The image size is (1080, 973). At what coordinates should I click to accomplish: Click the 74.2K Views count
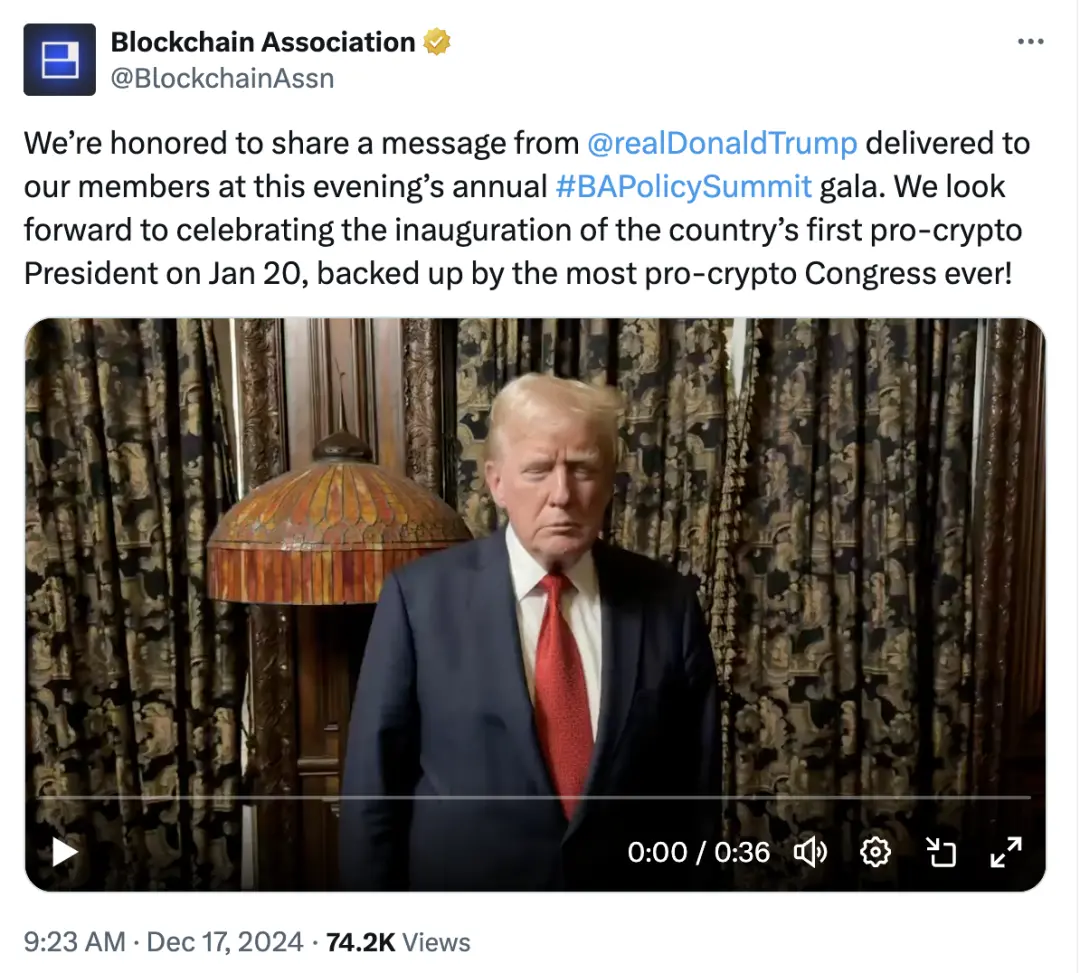tap(398, 942)
